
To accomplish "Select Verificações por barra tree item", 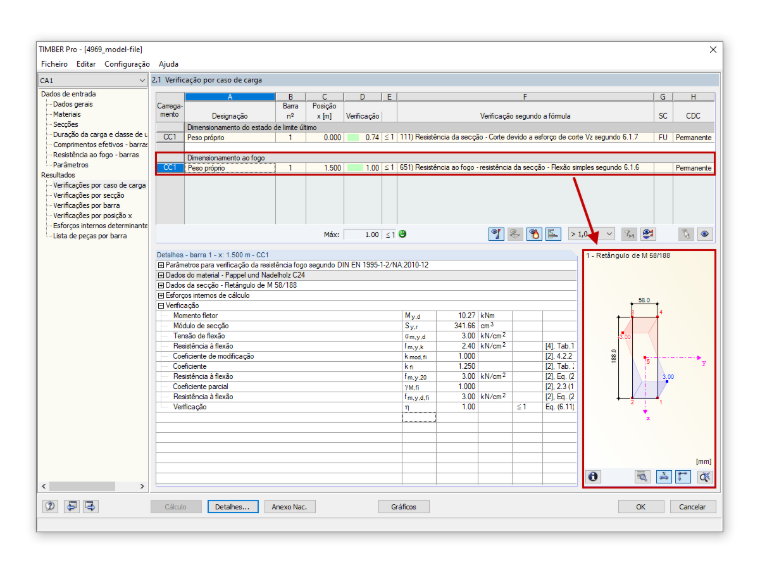I will click(x=86, y=206).
